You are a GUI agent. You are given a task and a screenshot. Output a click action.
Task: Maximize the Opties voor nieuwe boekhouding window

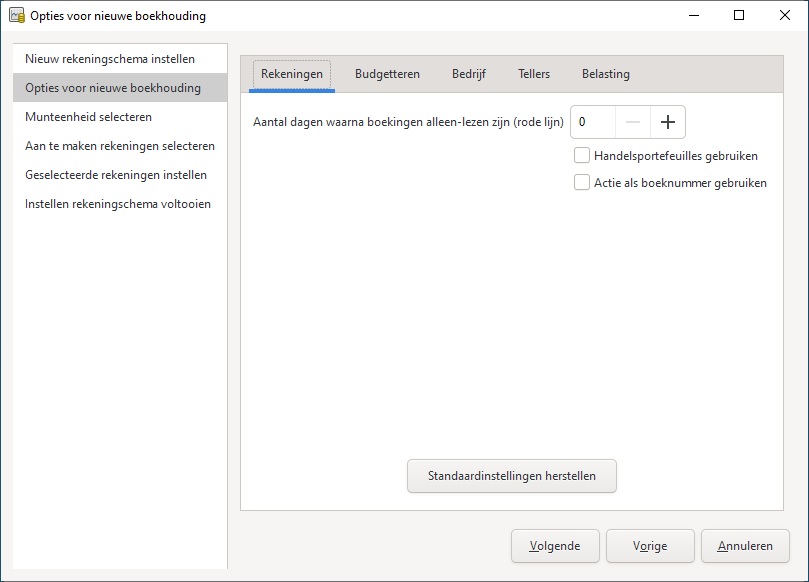point(738,15)
